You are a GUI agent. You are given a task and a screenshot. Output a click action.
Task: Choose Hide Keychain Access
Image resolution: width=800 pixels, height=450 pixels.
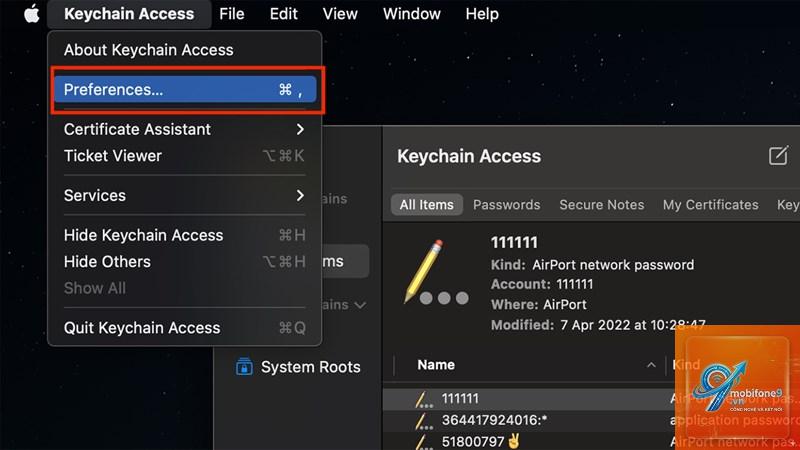click(185, 235)
